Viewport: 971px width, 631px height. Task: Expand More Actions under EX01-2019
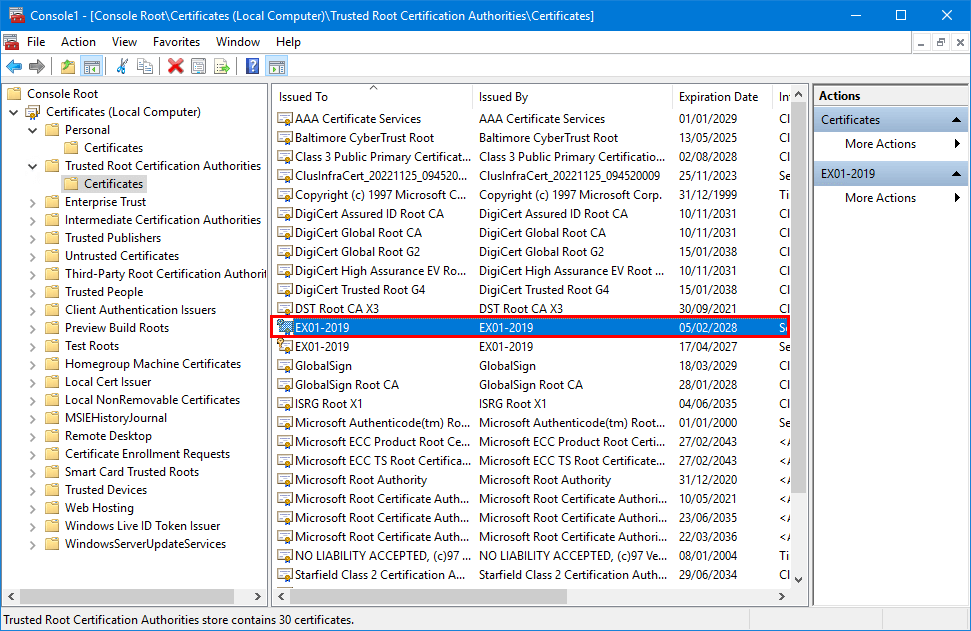point(890,198)
